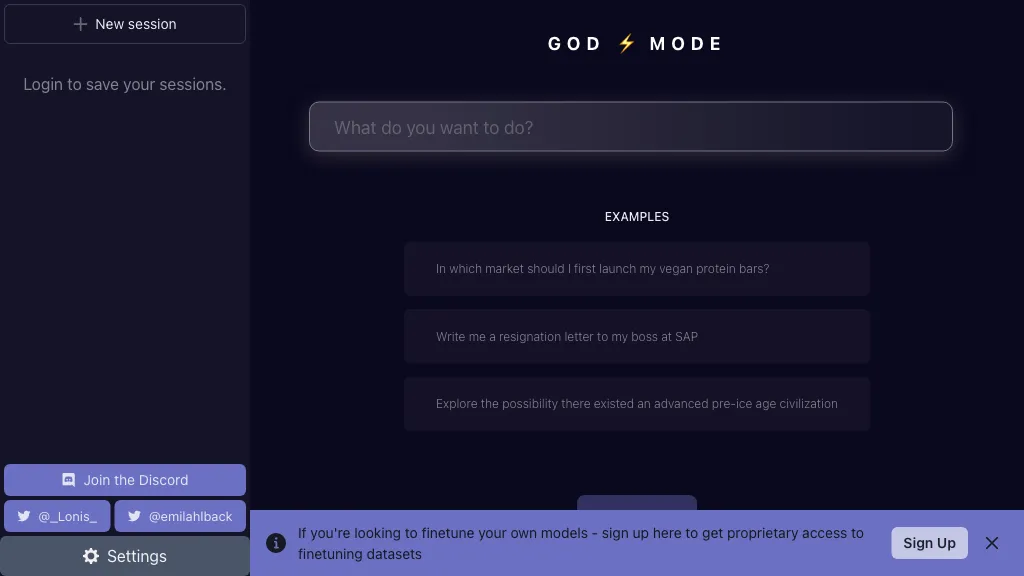Click the "New session" text label

coord(136,24)
